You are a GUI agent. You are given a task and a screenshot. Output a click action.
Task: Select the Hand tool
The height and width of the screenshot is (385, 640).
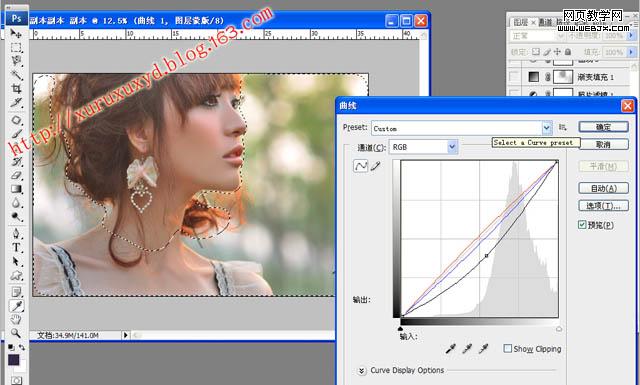(x=16, y=319)
